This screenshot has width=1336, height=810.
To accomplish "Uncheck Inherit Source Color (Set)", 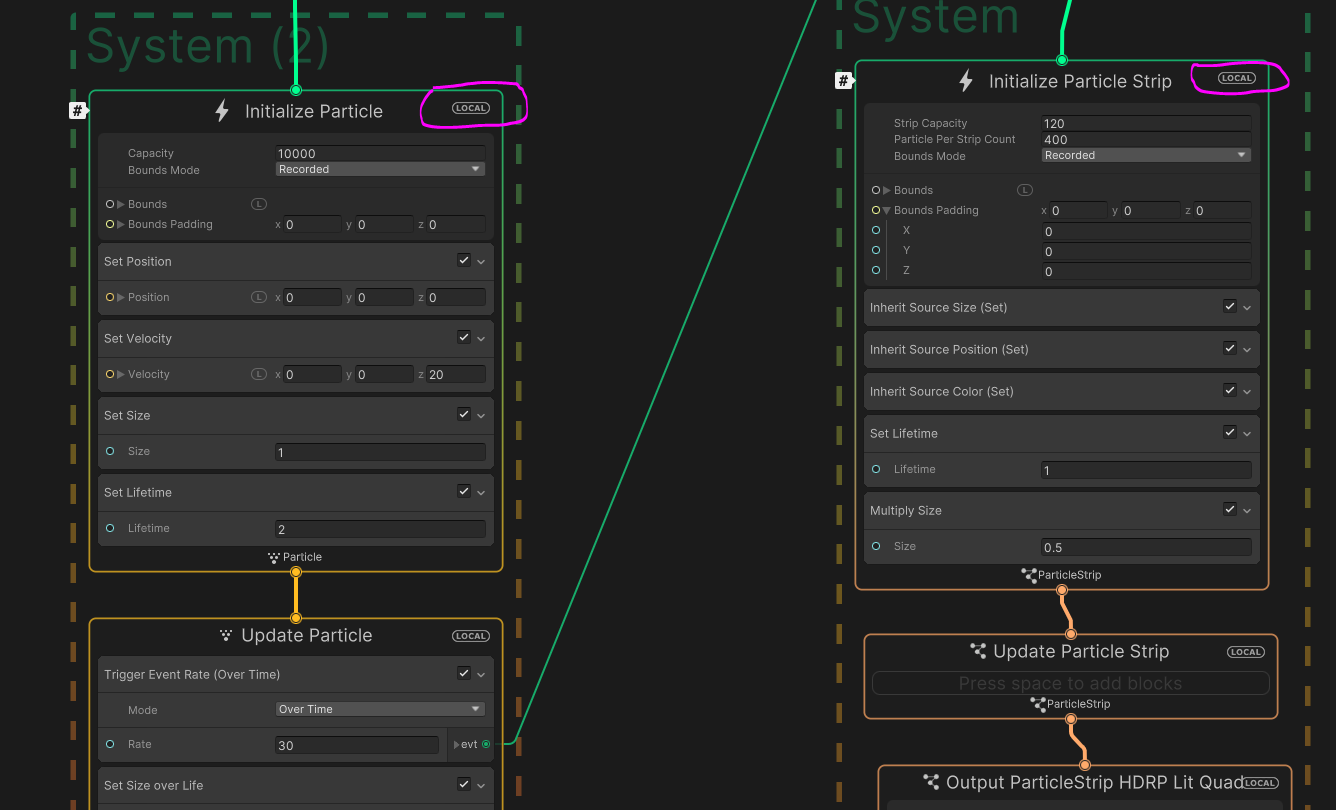I will [1229, 390].
